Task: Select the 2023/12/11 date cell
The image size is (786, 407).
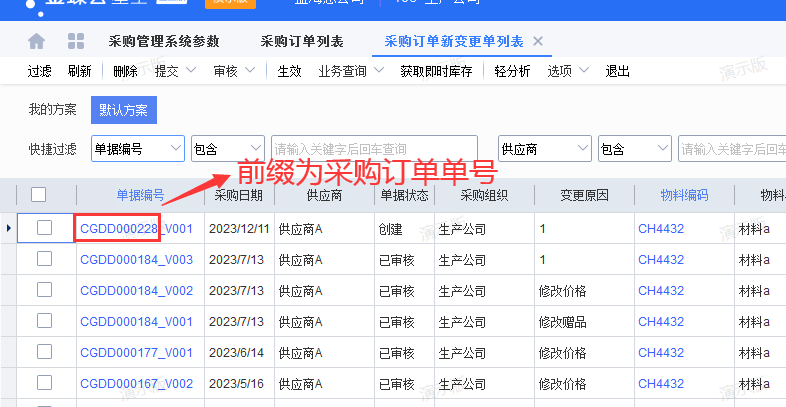Action: [239, 229]
